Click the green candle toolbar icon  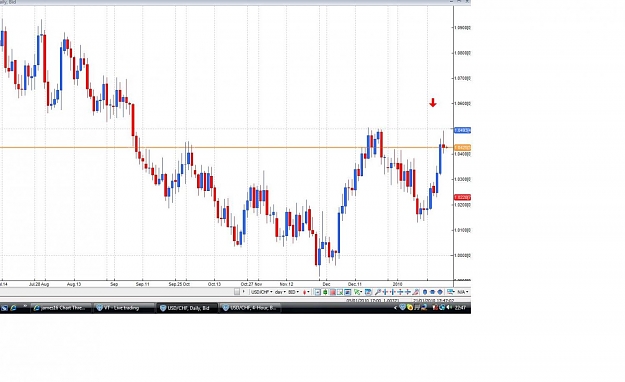(325, 292)
